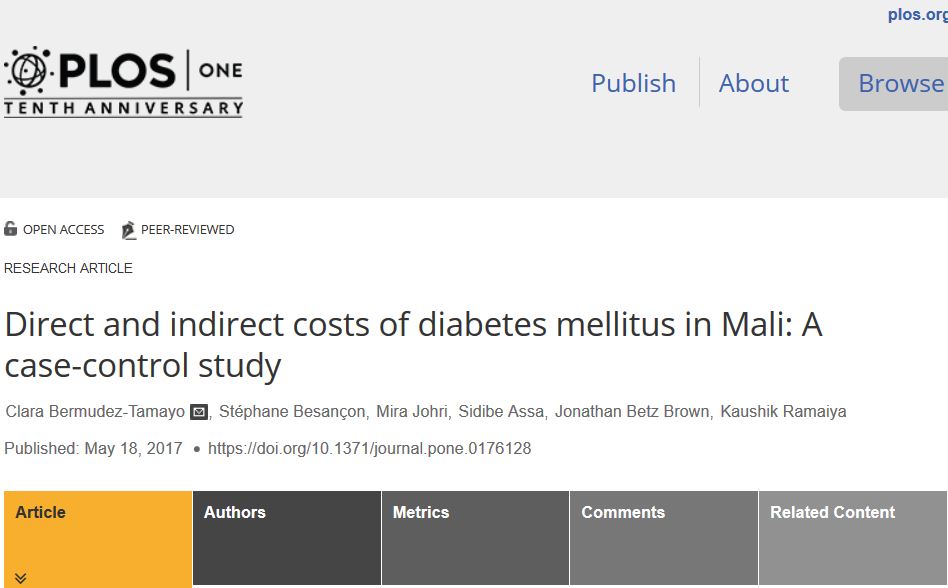Screen dimensions: 948x588
Task: Open the About menu
Action: click(x=753, y=83)
